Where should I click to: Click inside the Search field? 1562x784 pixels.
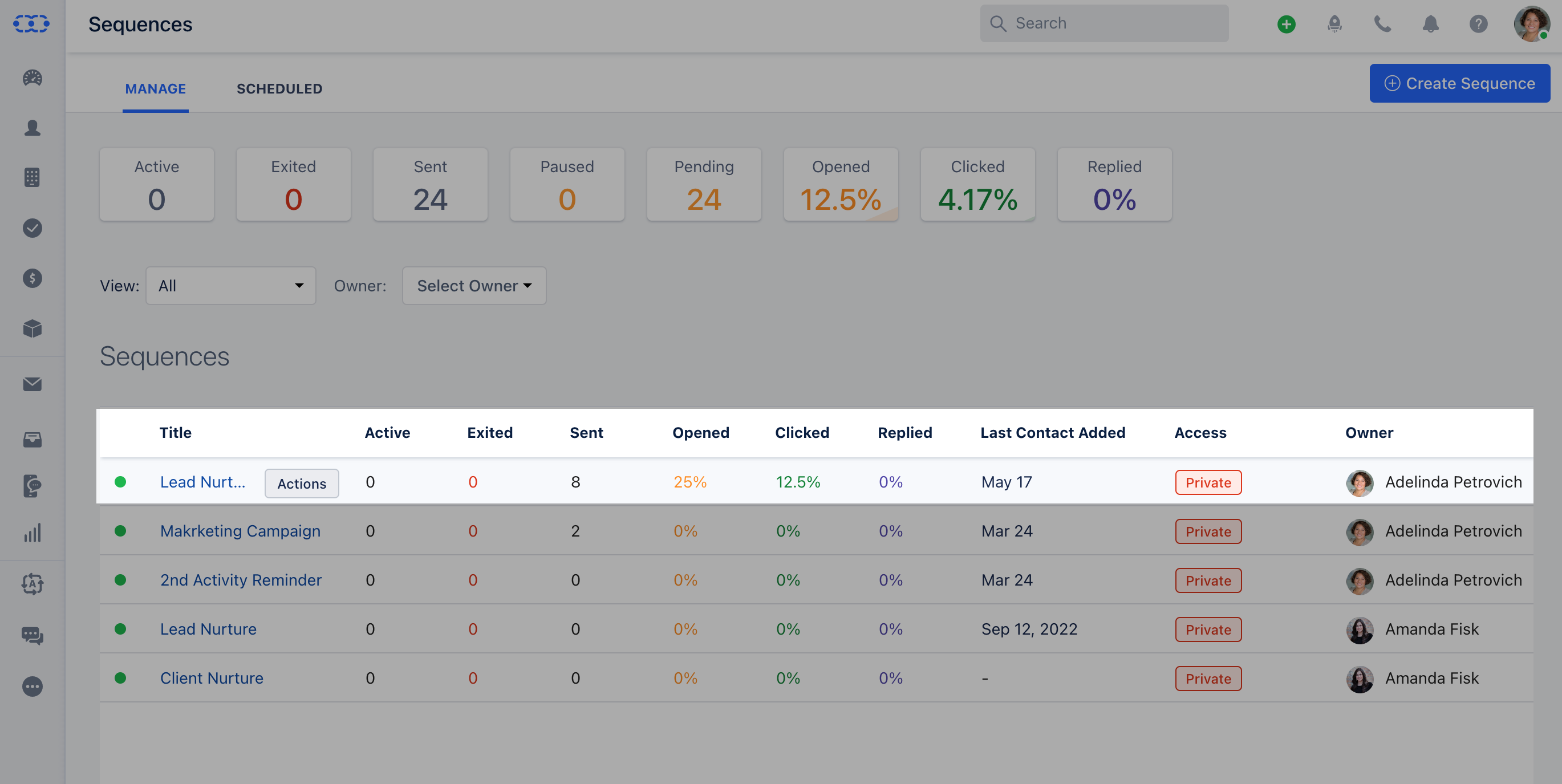[1103, 23]
